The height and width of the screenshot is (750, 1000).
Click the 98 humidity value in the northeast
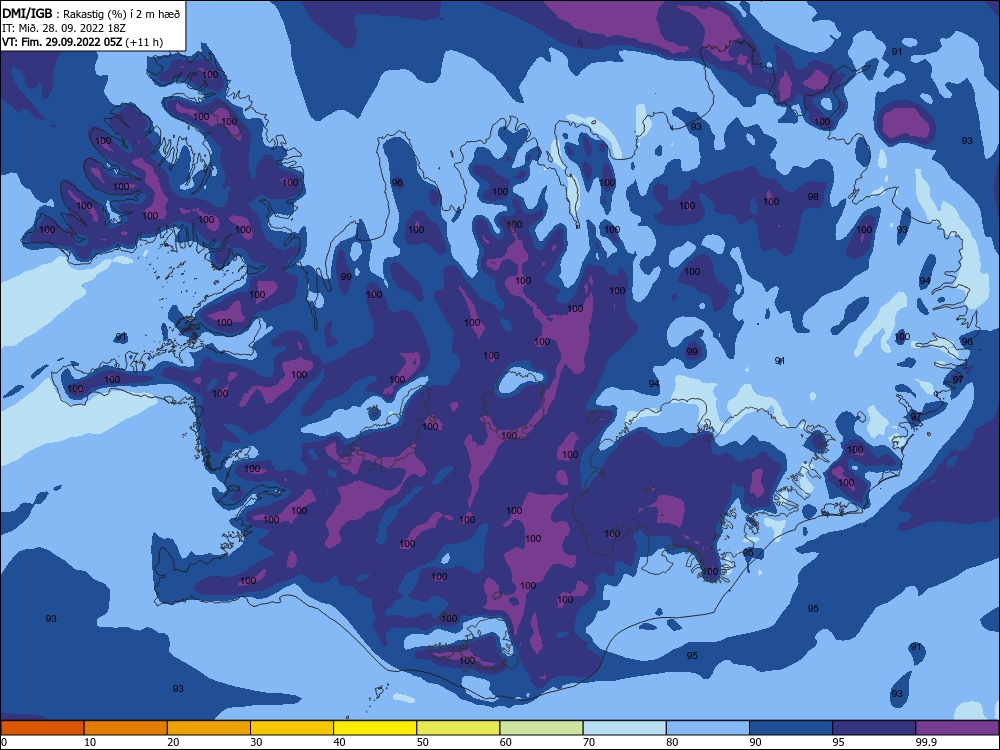(x=813, y=197)
